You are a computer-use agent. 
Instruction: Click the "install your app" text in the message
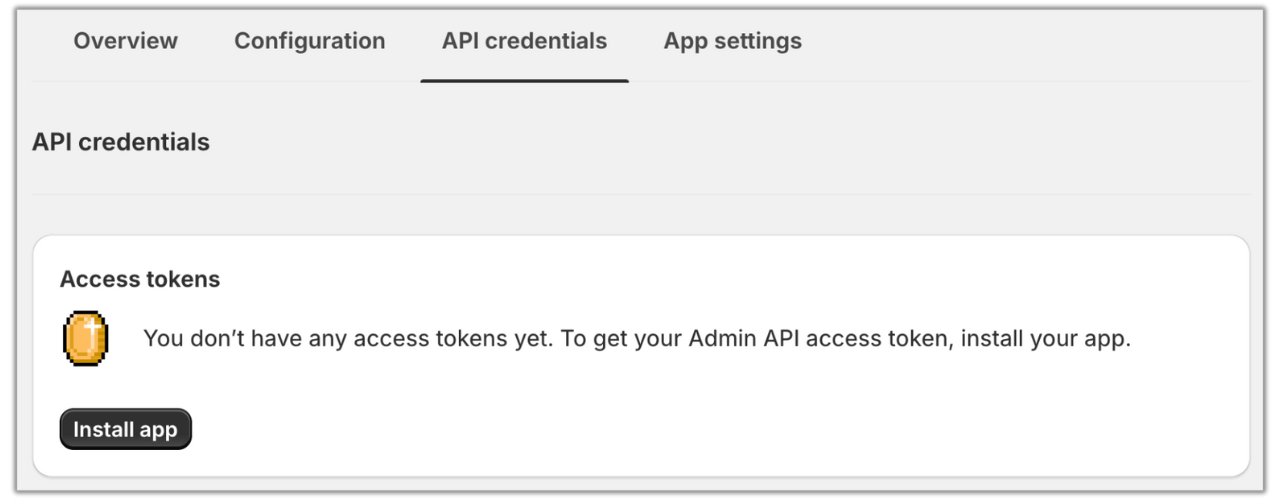(x=1046, y=338)
